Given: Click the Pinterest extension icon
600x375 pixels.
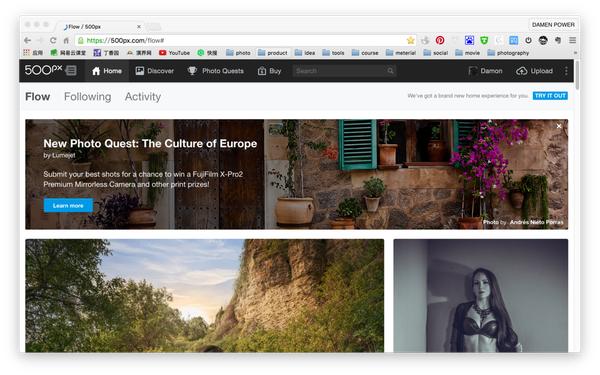Looking at the screenshot, I should coord(440,40).
